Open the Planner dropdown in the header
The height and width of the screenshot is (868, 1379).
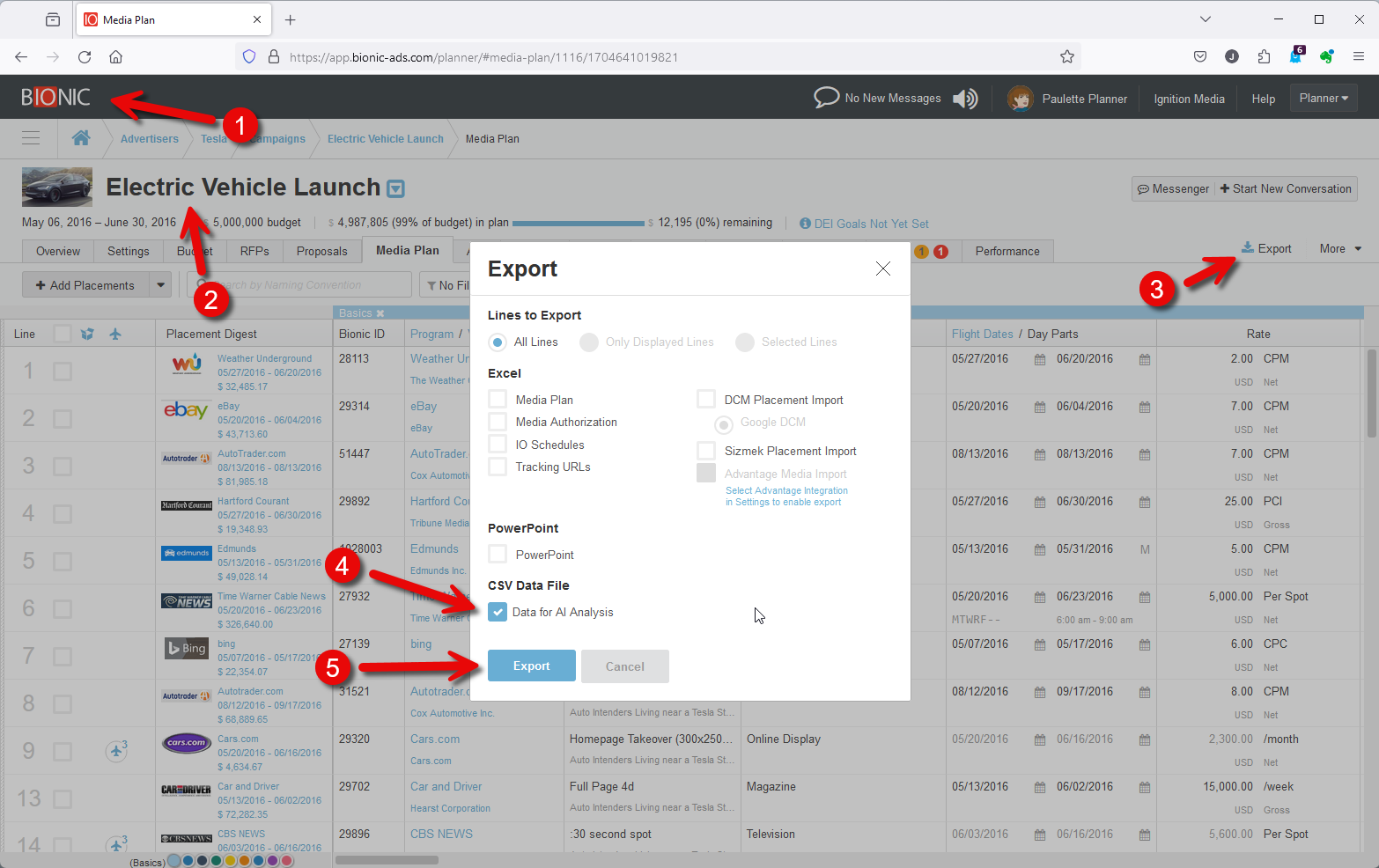(1324, 98)
